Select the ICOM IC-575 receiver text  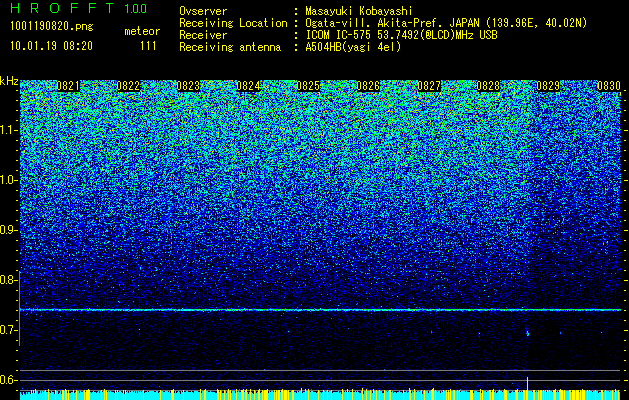[401, 35]
